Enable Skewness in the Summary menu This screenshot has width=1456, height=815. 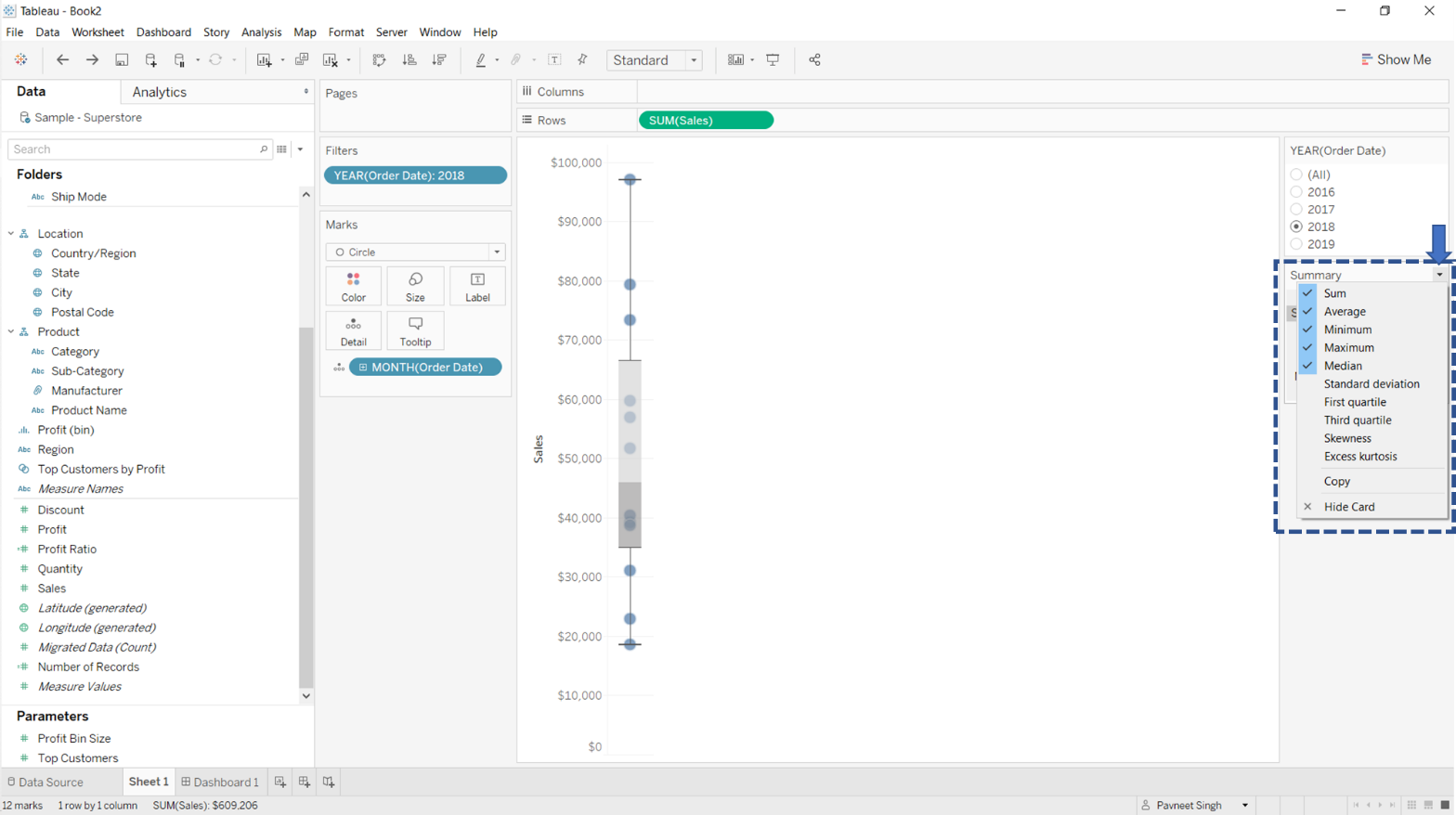[1371, 438]
